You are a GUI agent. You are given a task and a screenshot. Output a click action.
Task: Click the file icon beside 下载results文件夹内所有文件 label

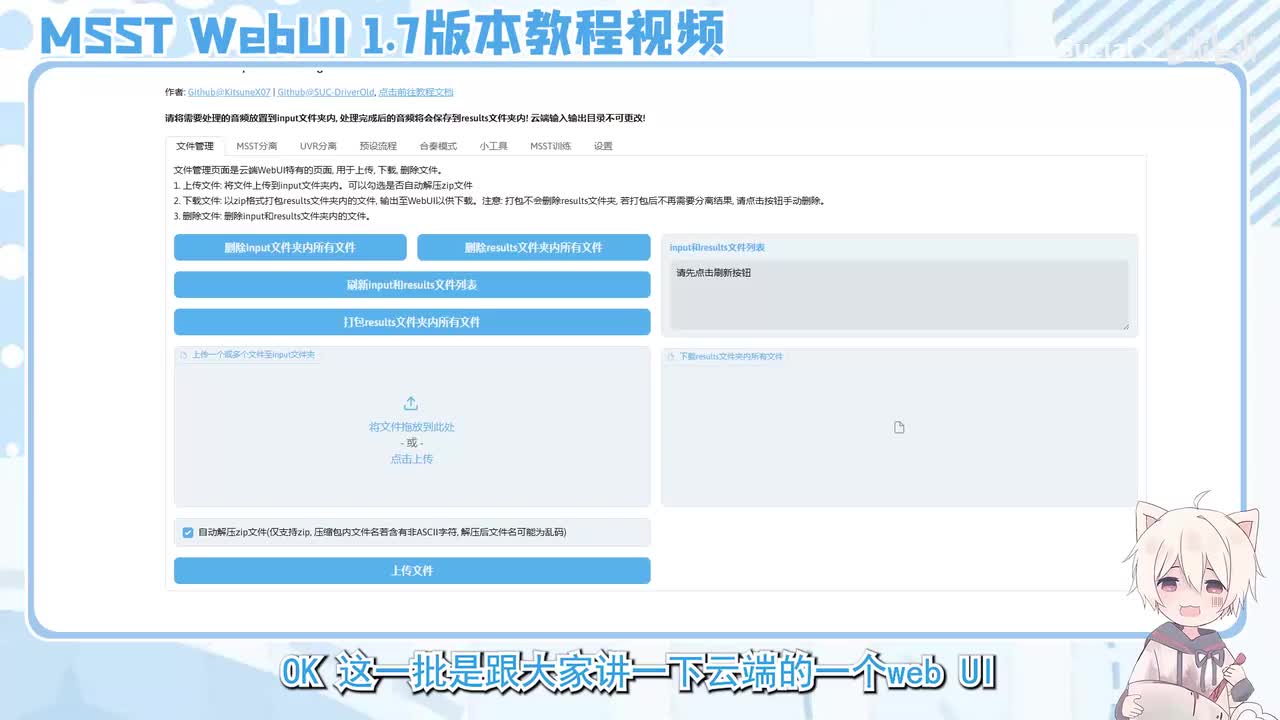tap(671, 356)
